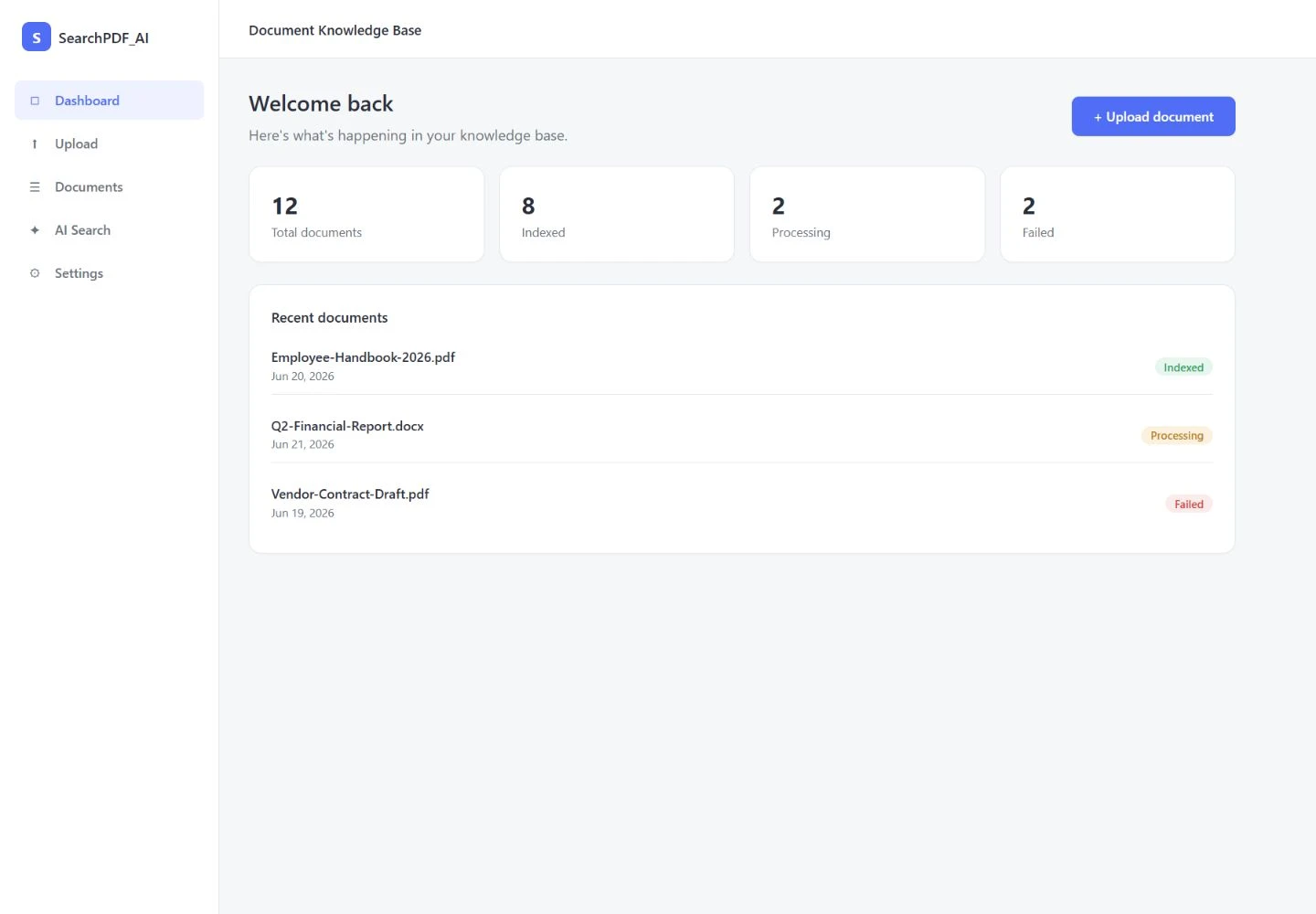Screen dimensions: 1316x914
Task: Click the green Indexed status badge
Action: point(1183,367)
